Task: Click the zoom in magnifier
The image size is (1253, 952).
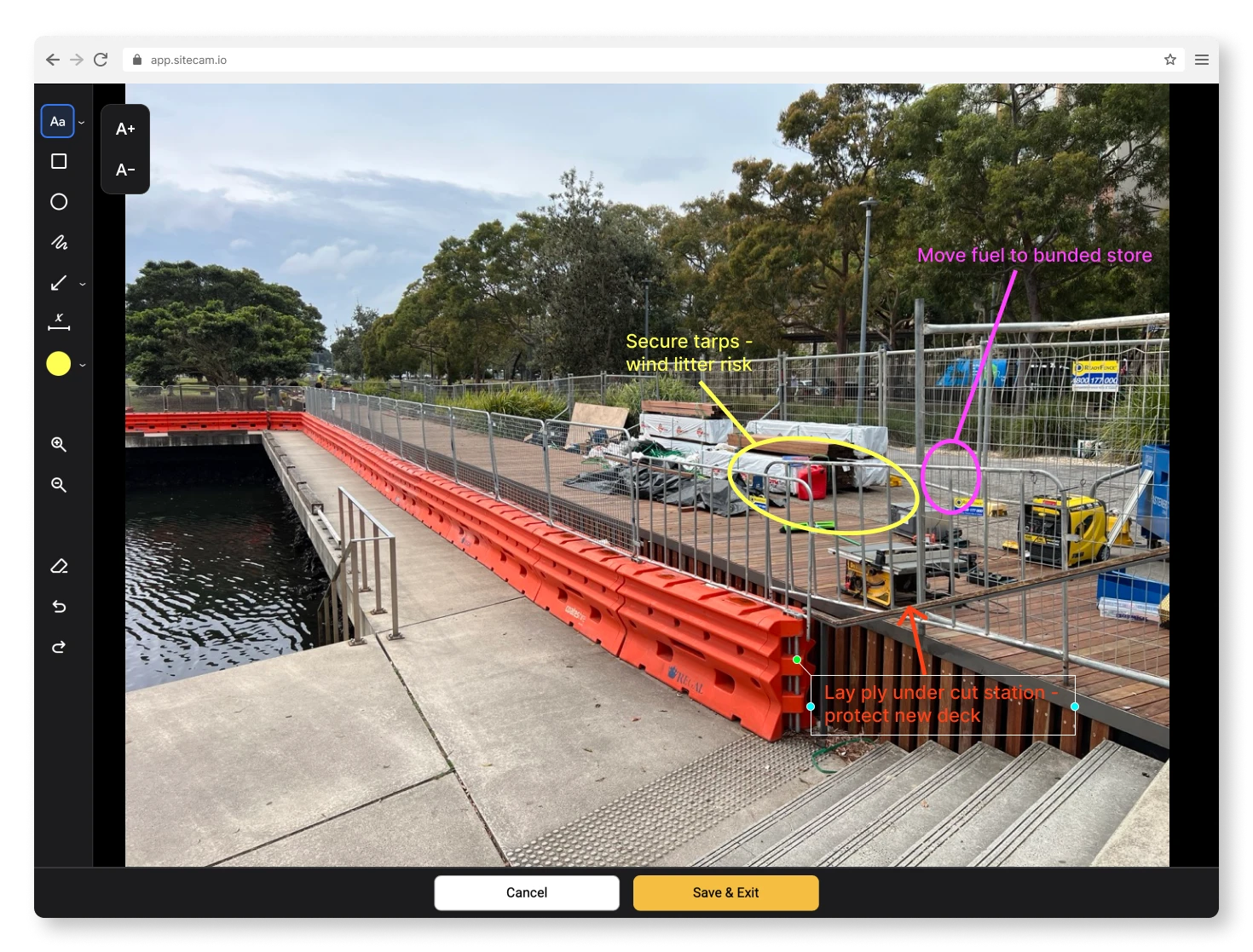Action: (59, 444)
